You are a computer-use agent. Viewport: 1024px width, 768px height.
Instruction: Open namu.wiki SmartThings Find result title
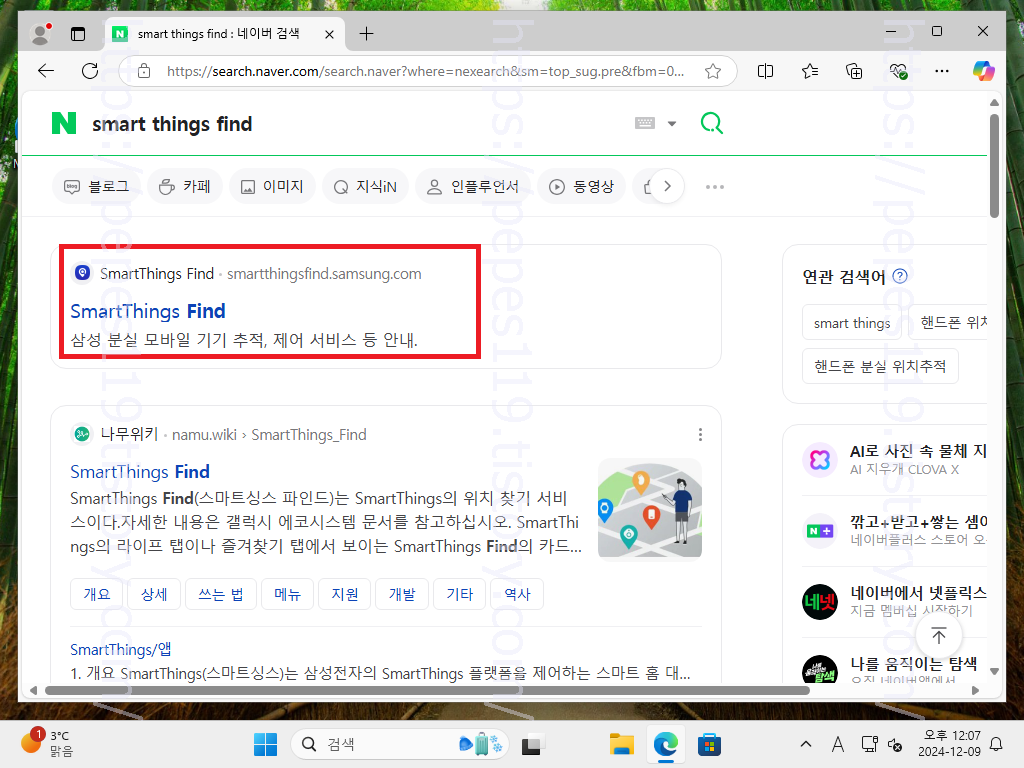[x=140, y=472]
